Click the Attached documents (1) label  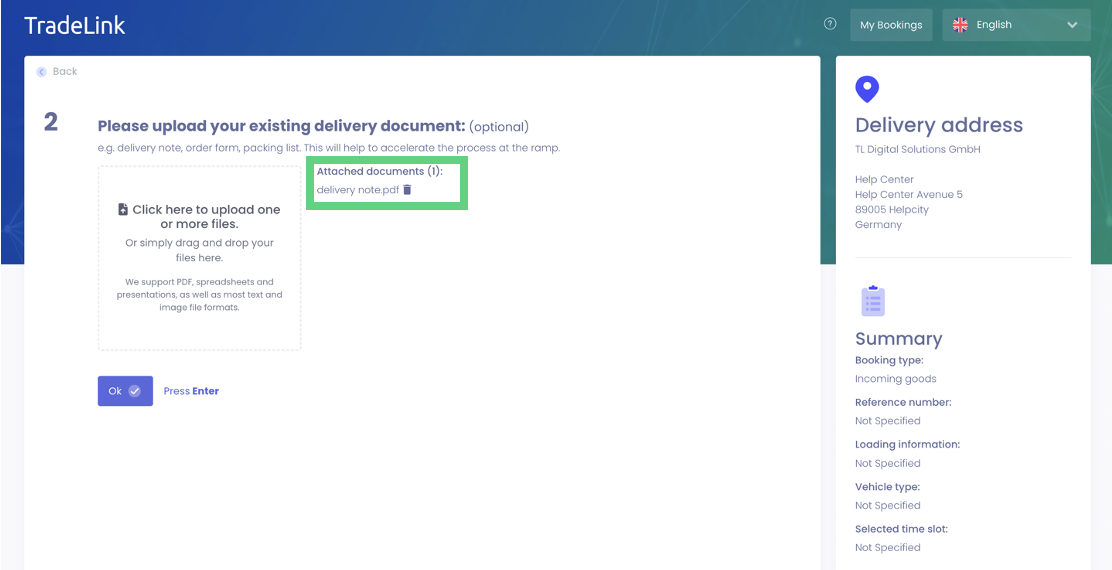[x=379, y=172]
